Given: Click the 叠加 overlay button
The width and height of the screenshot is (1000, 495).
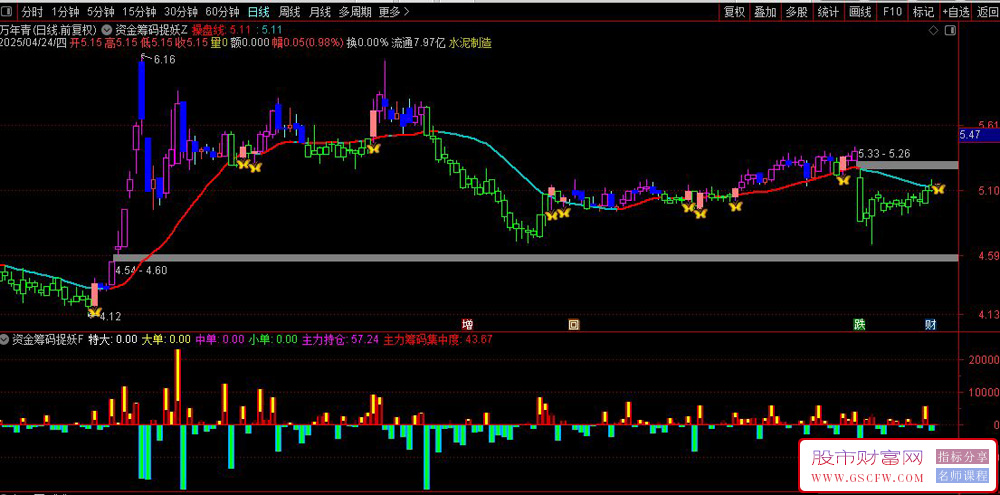Looking at the screenshot, I should click(765, 11).
